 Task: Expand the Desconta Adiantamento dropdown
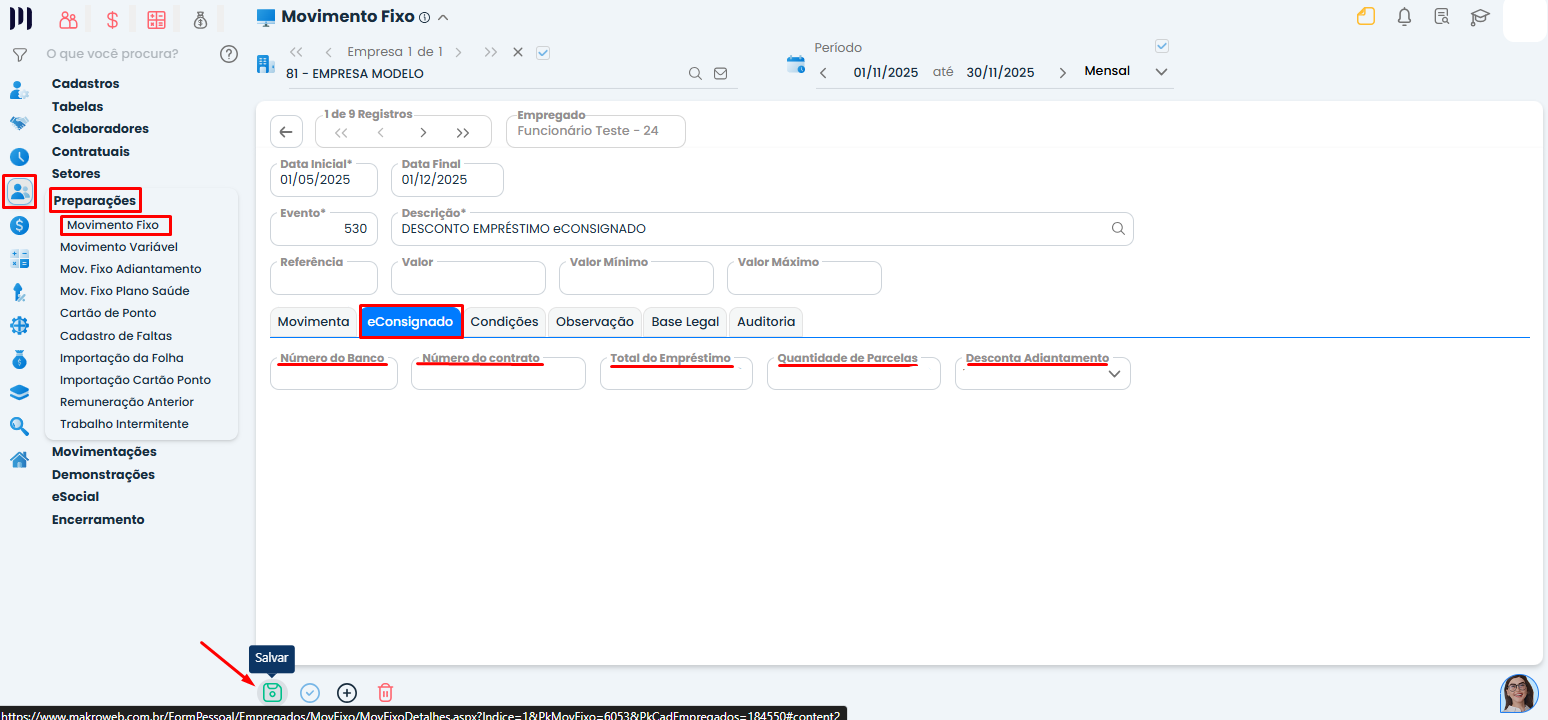point(1114,374)
